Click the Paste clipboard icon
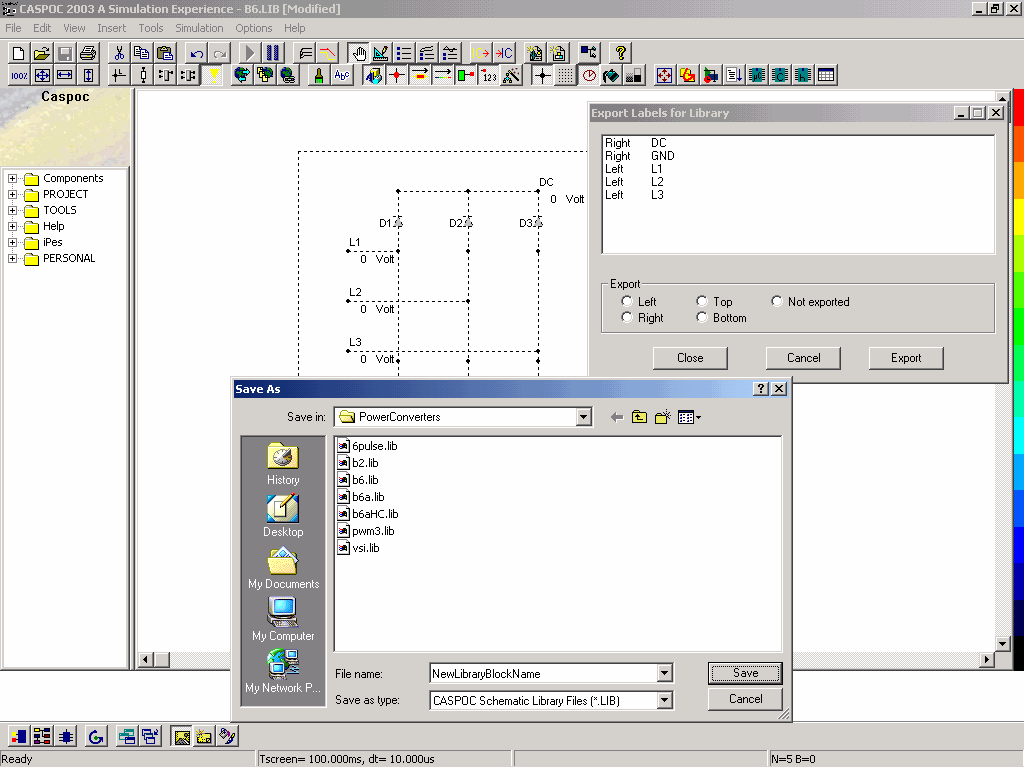Screen dimensions: 1024x768 pyautogui.click(x=165, y=53)
